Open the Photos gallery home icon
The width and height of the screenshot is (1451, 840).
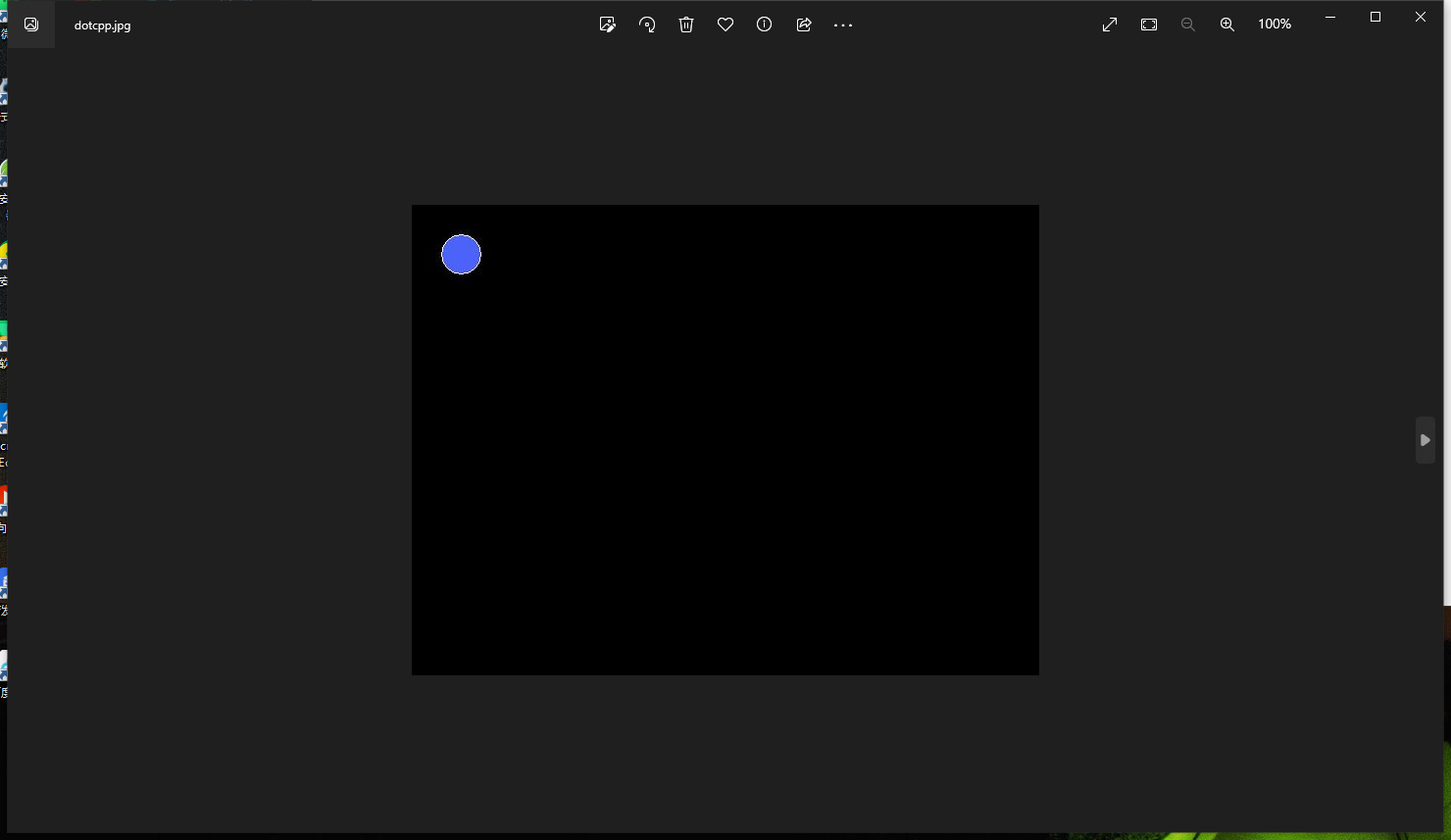(x=31, y=25)
